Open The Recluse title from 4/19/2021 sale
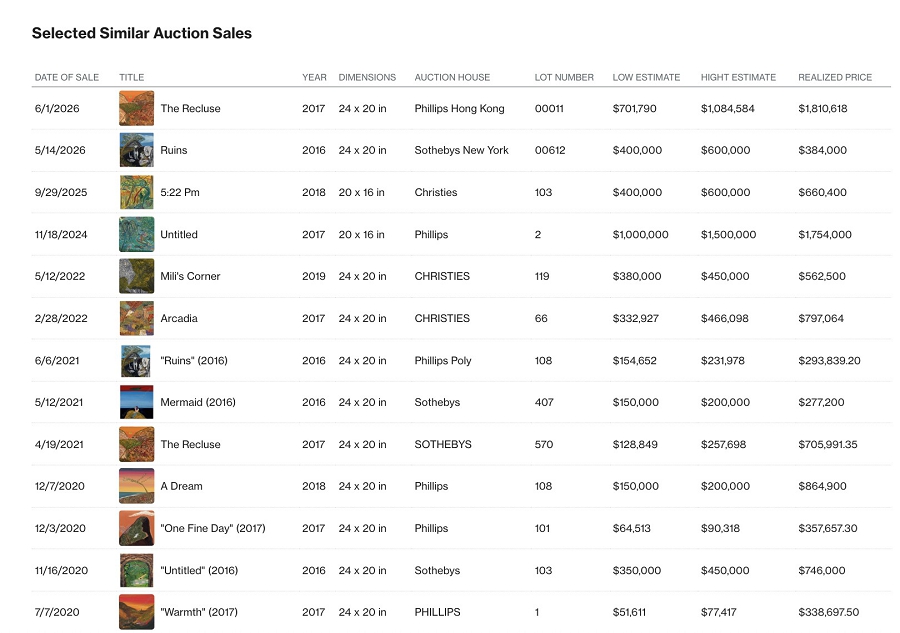Image resolution: width=900 pixels, height=633 pixels. coord(190,444)
